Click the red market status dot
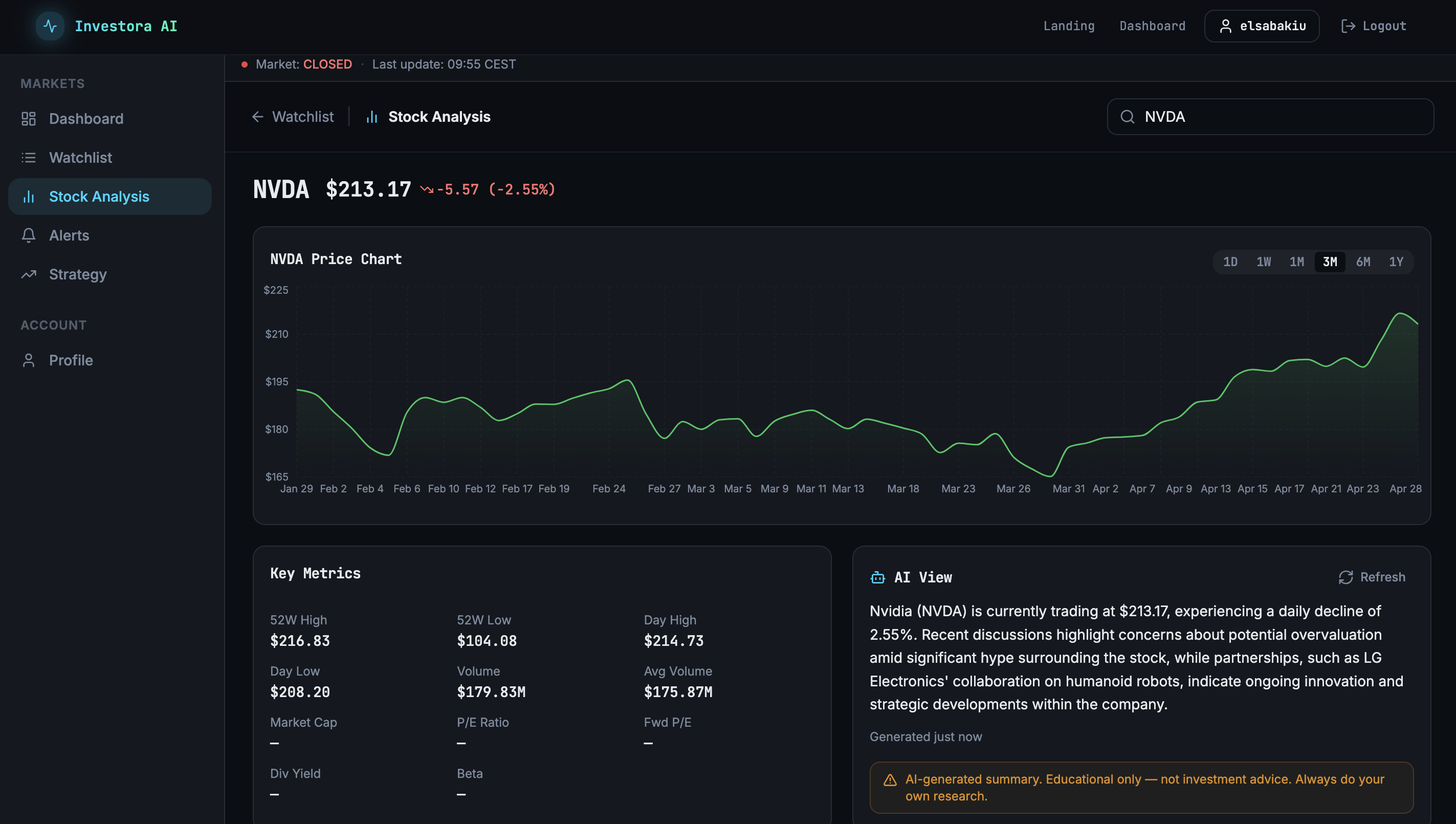Image resolution: width=1456 pixels, height=824 pixels. 245,64
